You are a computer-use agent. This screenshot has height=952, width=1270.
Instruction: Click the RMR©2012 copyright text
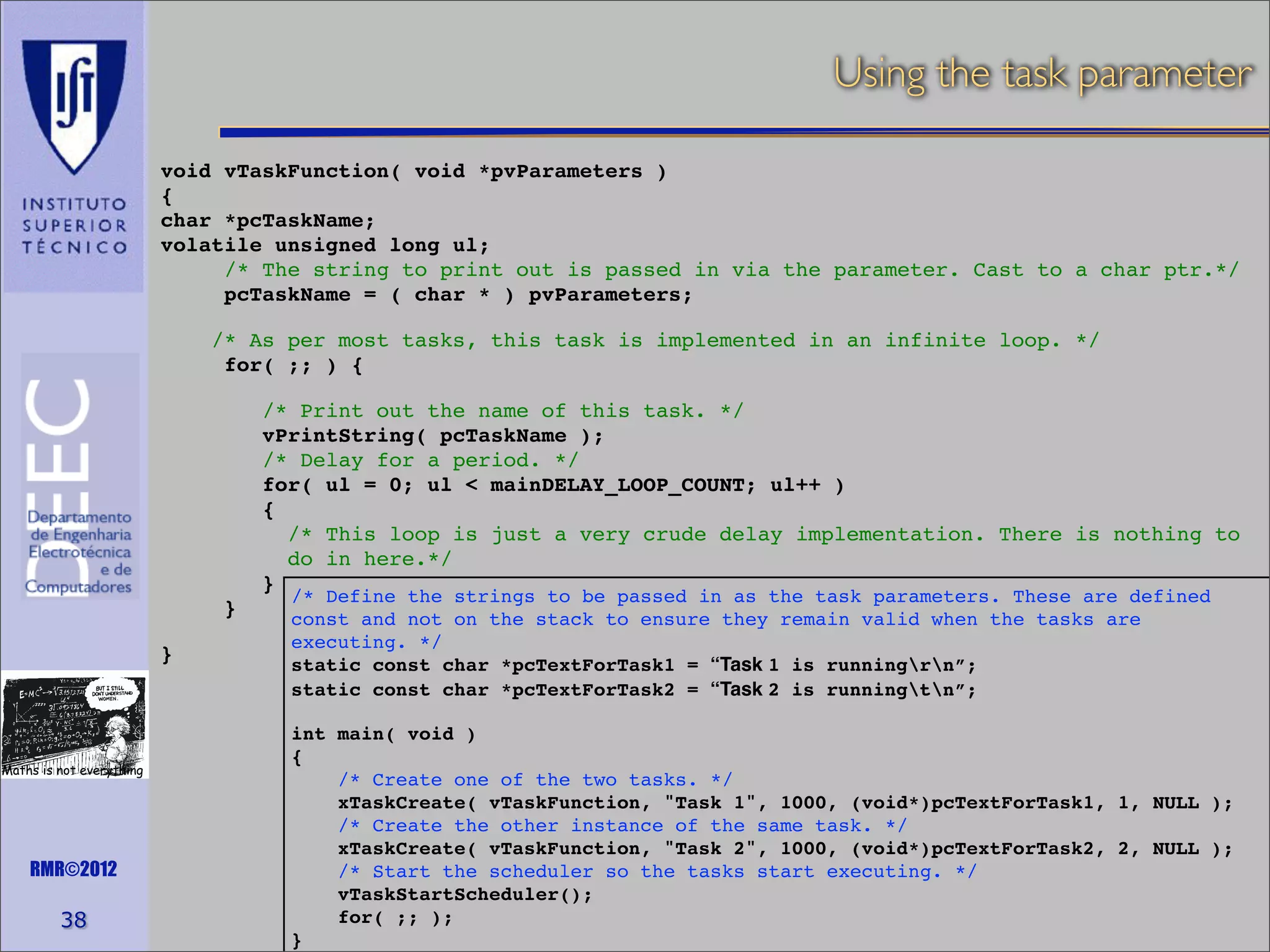(73, 868)
